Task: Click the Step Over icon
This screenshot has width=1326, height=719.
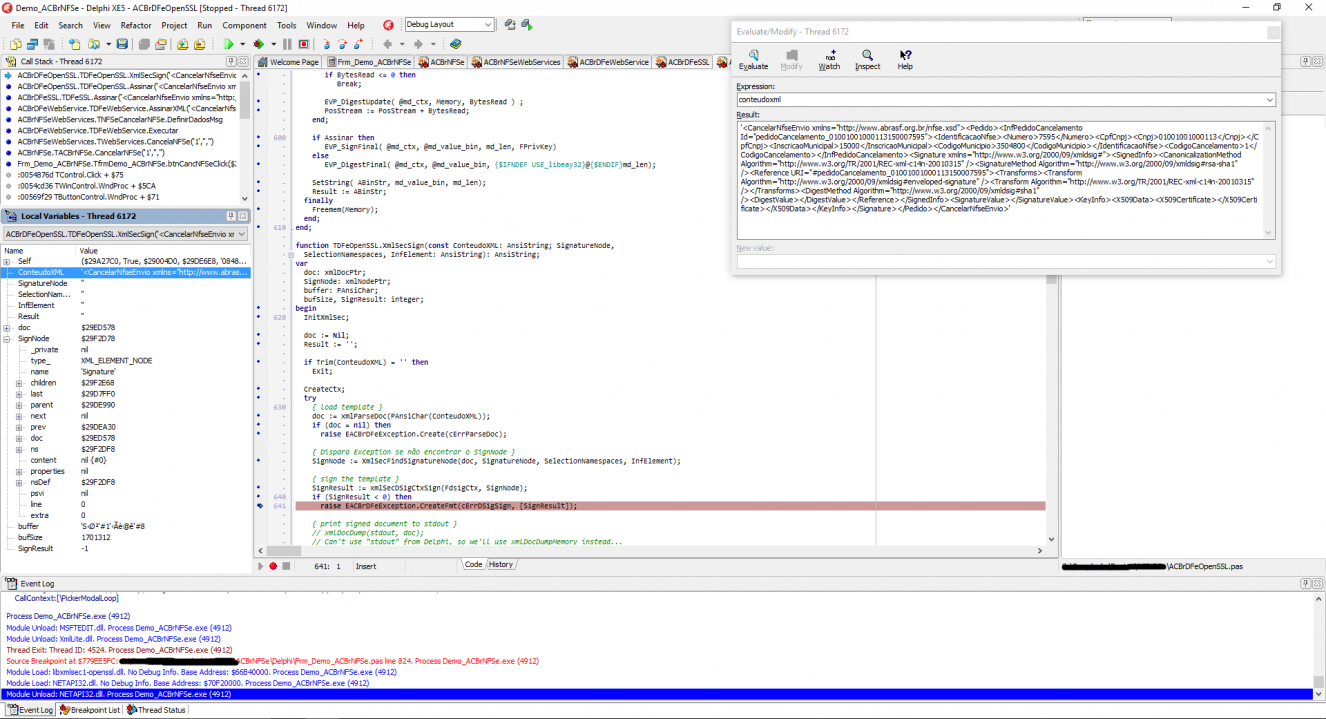Action: tap(342, 44)
